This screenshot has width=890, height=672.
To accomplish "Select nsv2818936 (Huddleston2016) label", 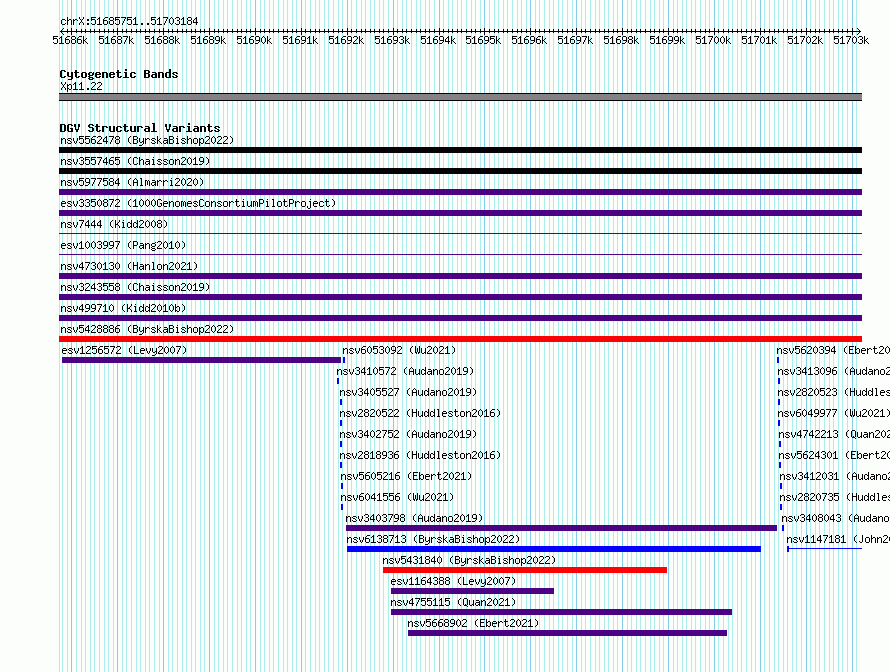I will [420, 455].
